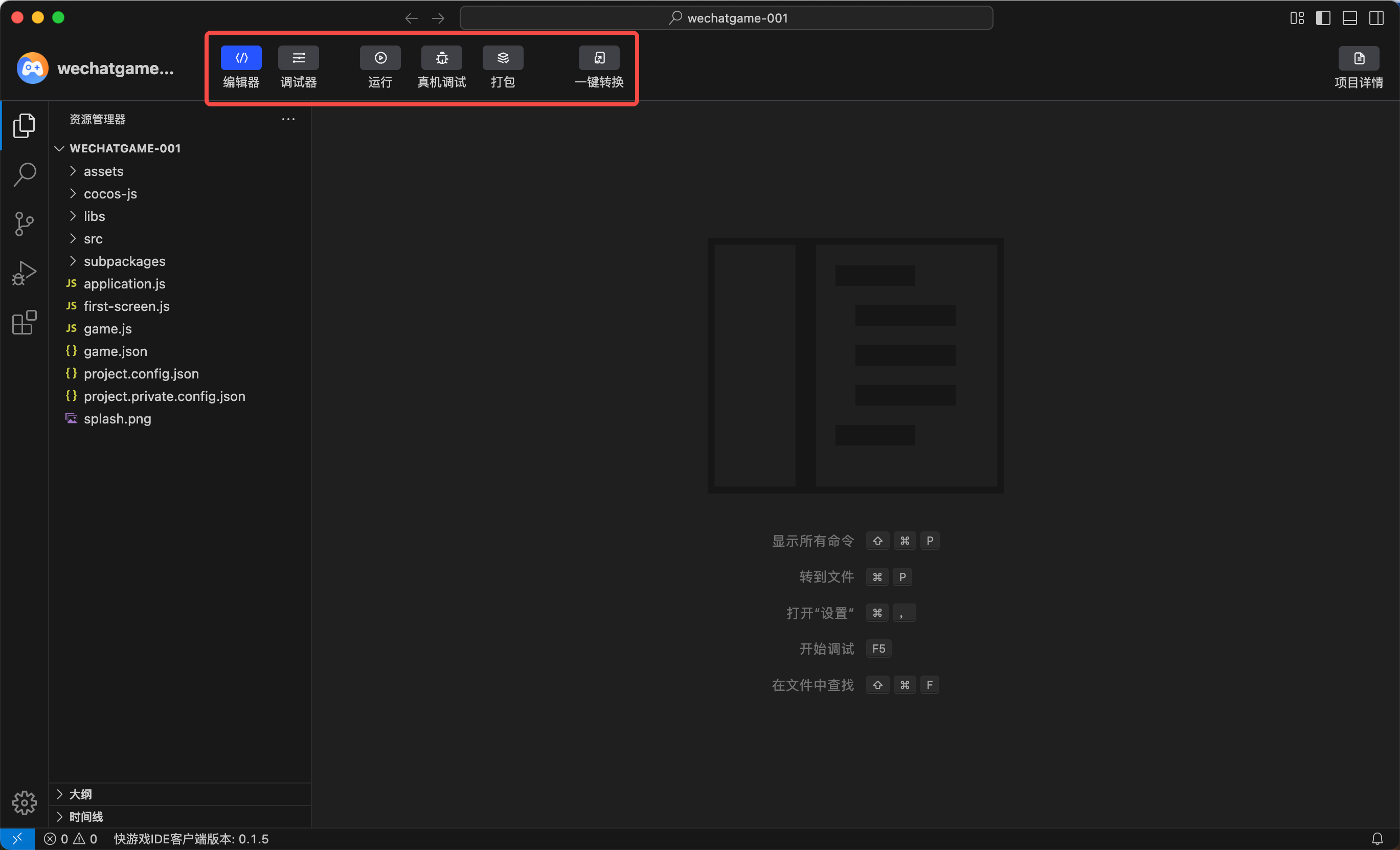The width and height of the screenshot is (1400, 850).
Task: Expand the 大纲 outline section
Action: point(80,794)
